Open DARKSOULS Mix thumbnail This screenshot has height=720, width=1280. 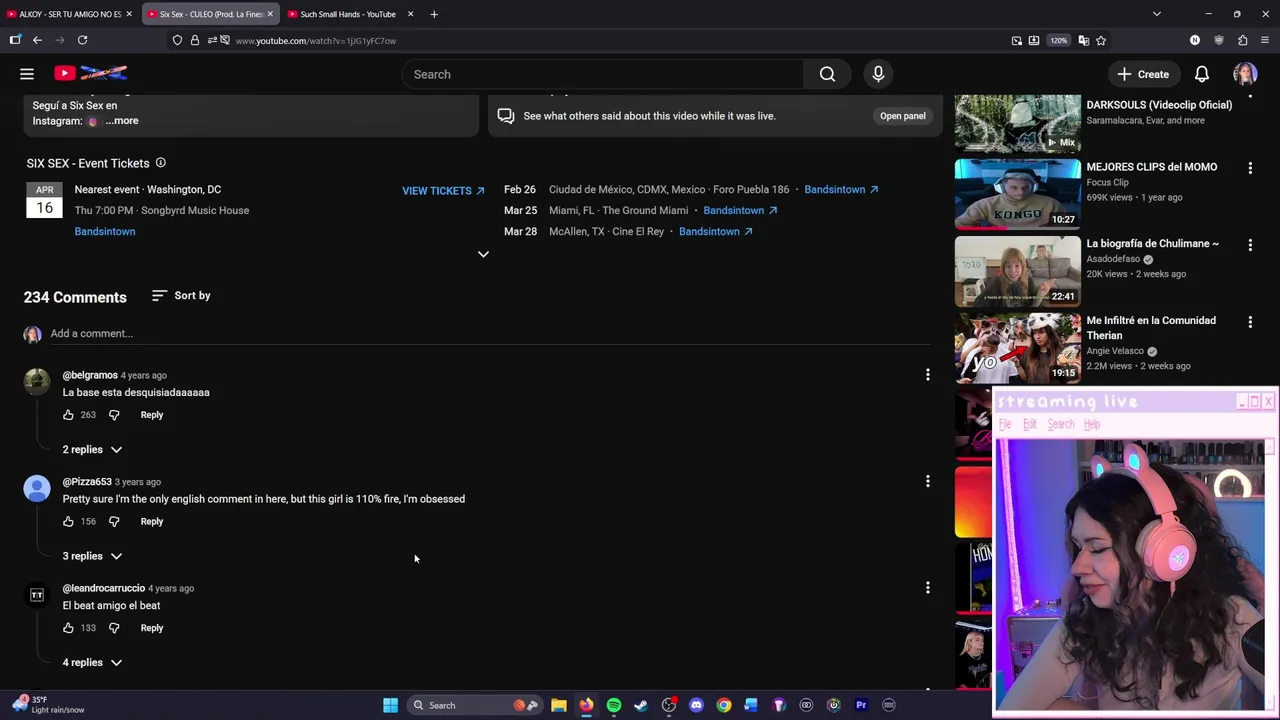pos(1017,123)
